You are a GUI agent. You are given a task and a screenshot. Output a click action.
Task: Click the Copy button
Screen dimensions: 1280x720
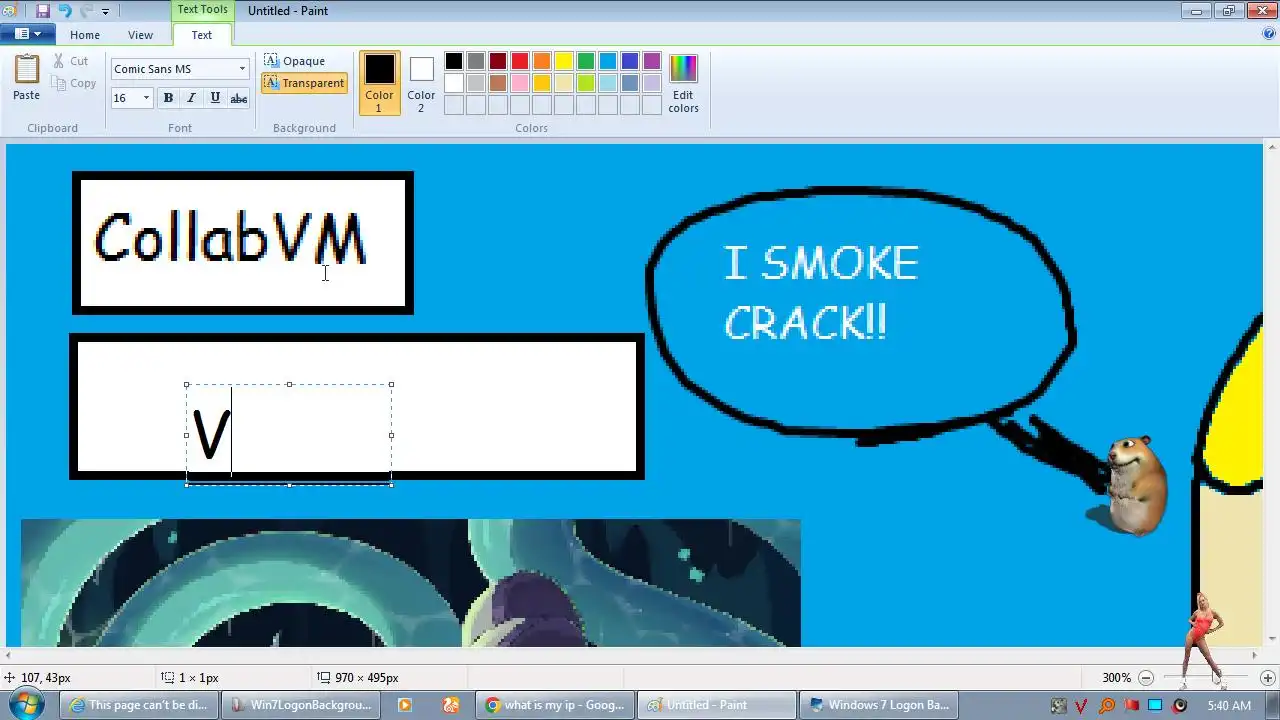point(74,84)
